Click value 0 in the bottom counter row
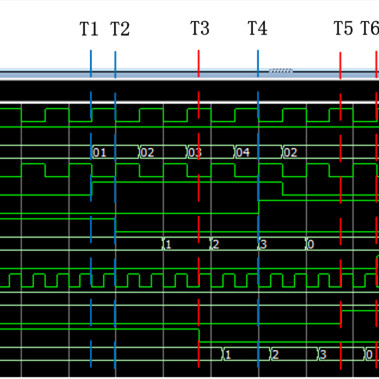The height and width of the screenshot is (379, 379). [x=369, y=354]
